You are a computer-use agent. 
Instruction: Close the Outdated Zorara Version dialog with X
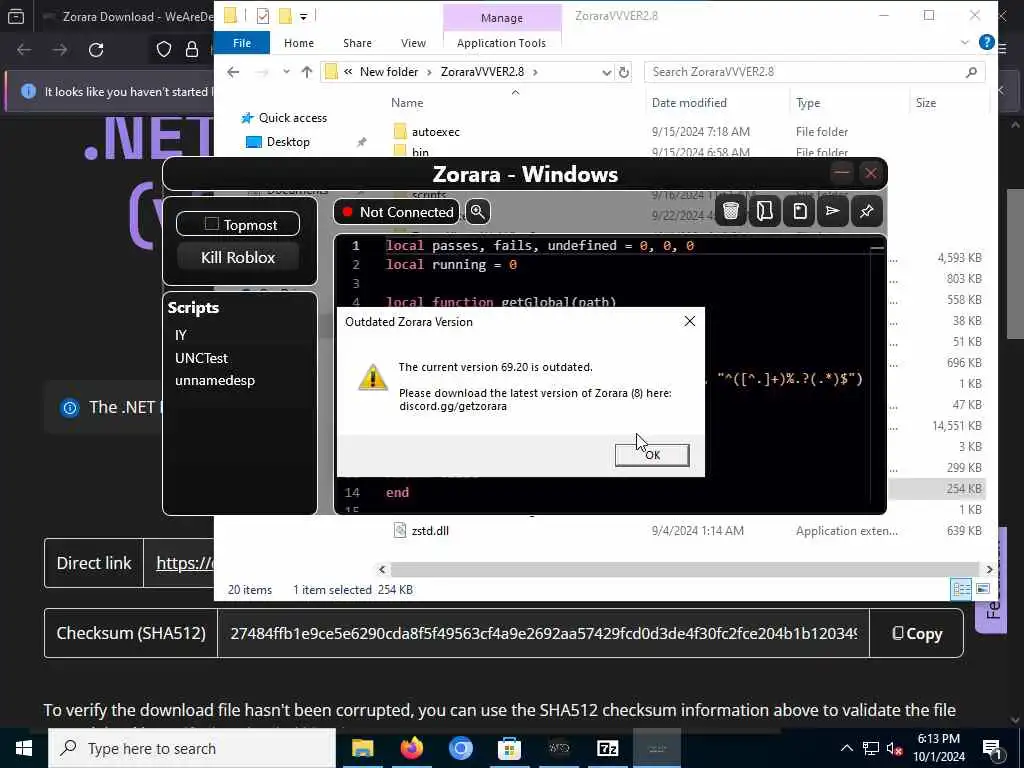(x=690, y=321)
